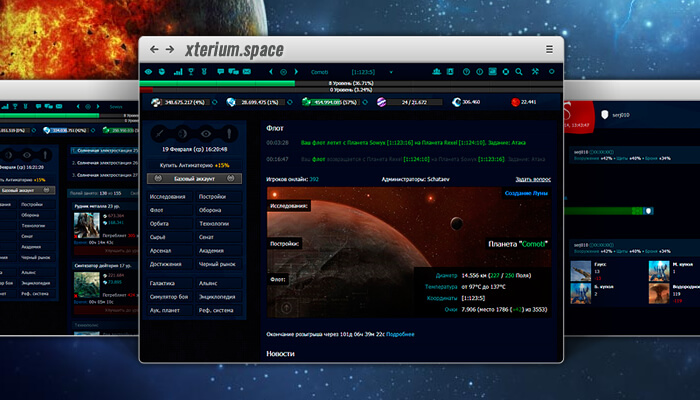Open the statistics bar-chart icon
The width and height of the screenshot is (700, 400).
point(178,72)
